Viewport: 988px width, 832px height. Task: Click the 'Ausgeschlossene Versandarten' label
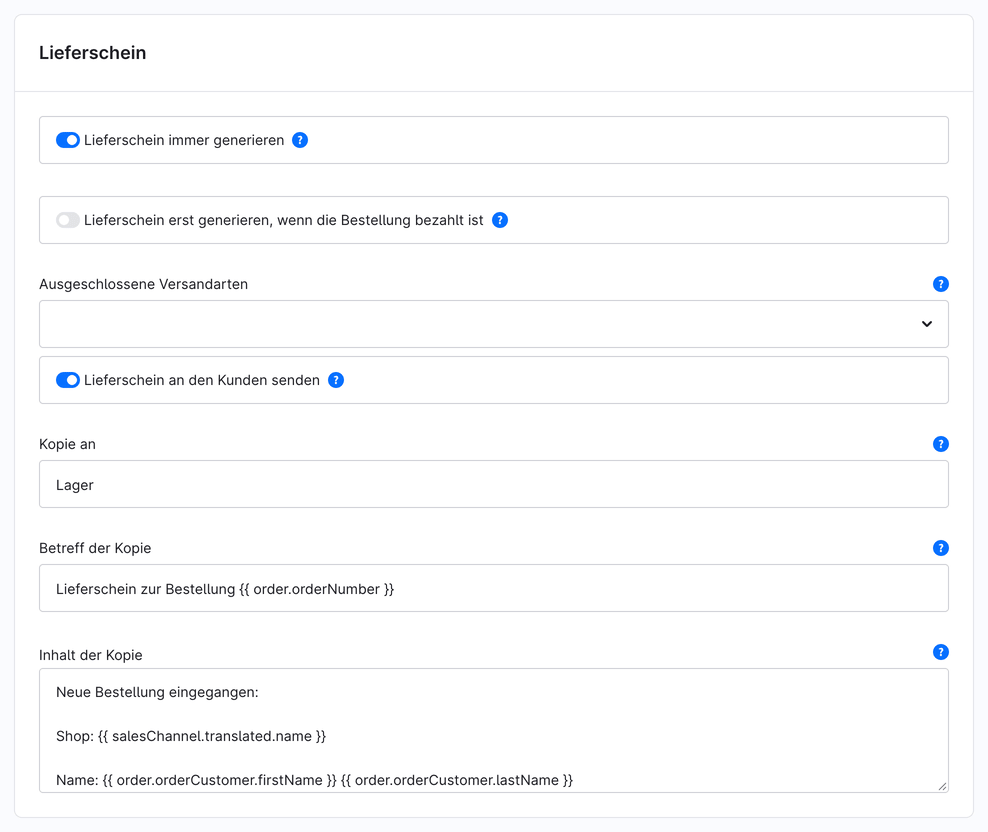point(144,284)
